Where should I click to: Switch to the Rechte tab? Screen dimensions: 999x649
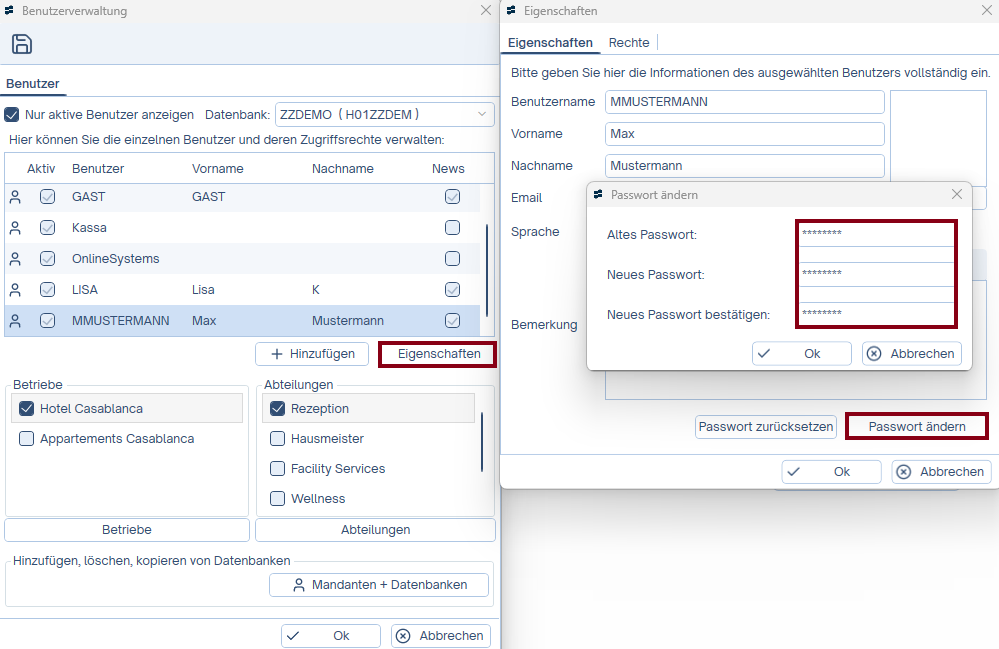(x=629, y=42)
